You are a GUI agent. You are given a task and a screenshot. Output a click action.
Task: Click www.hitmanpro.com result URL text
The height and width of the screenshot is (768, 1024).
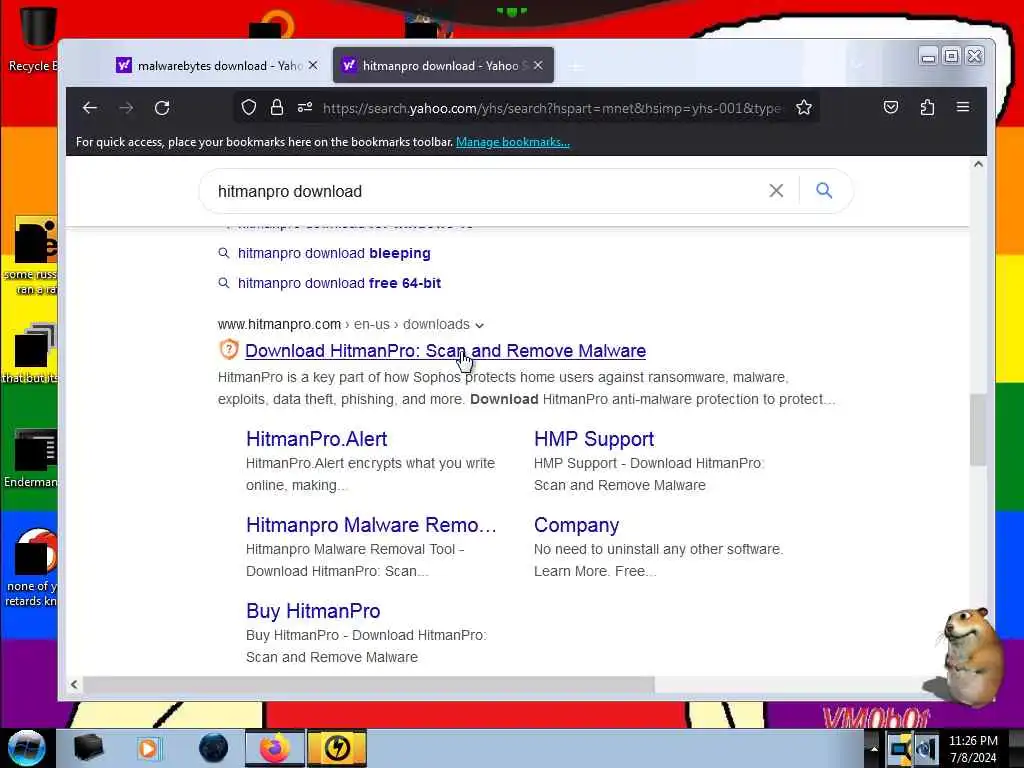click(x=280, y=325)
